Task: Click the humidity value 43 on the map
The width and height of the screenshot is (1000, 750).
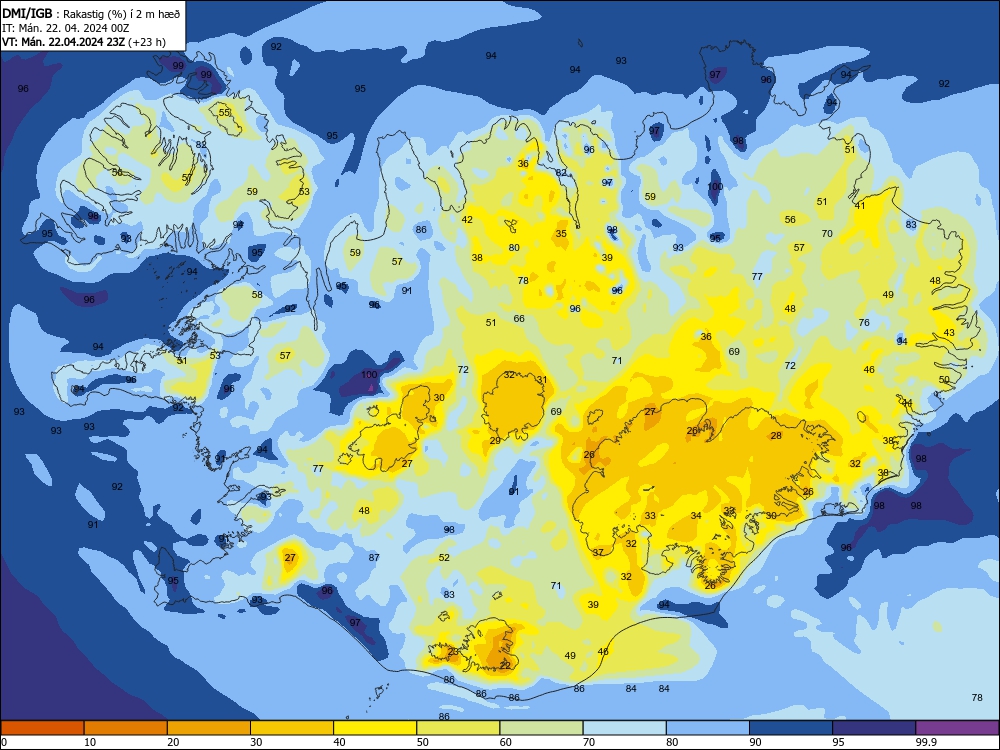Action: click(x=949, y=332)
